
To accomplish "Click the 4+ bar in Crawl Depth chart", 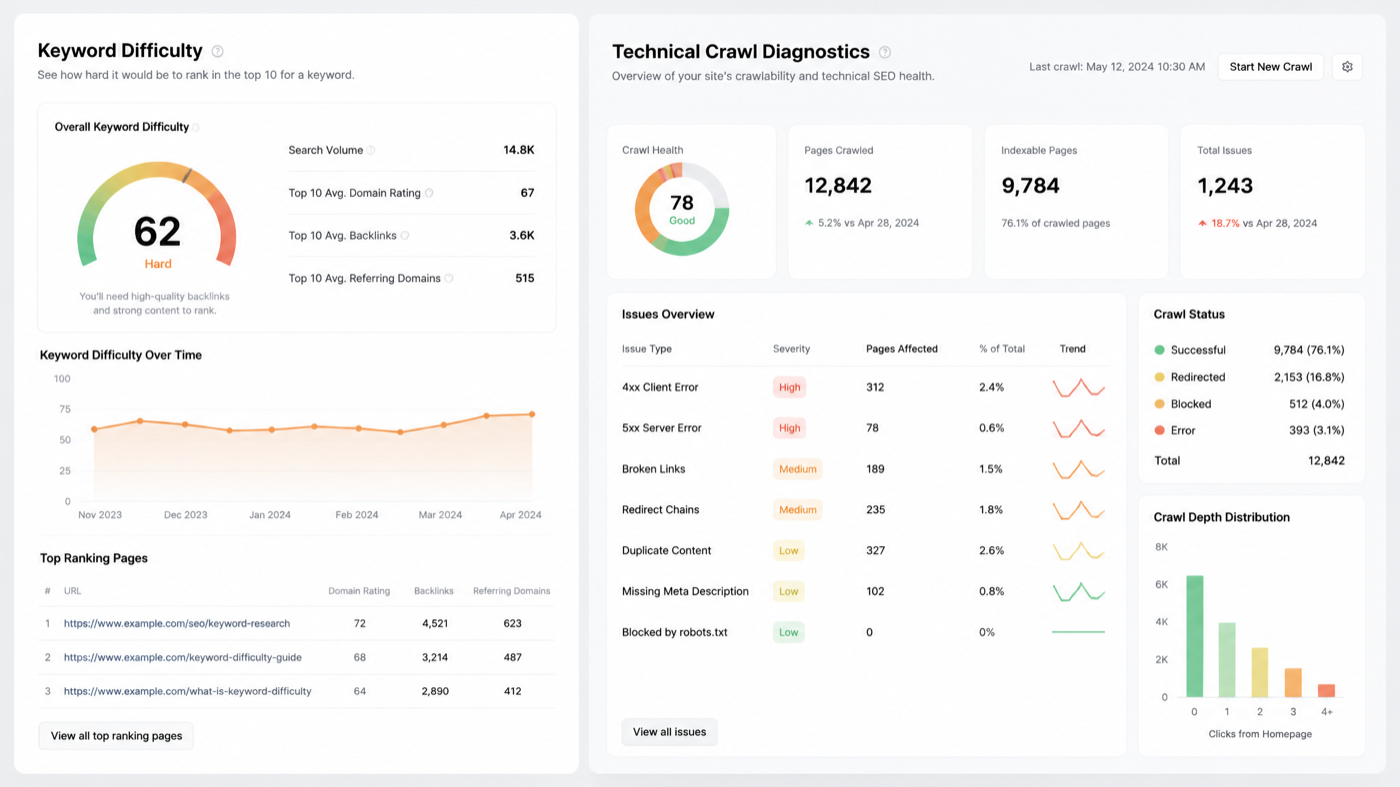I will point(1326,690).
